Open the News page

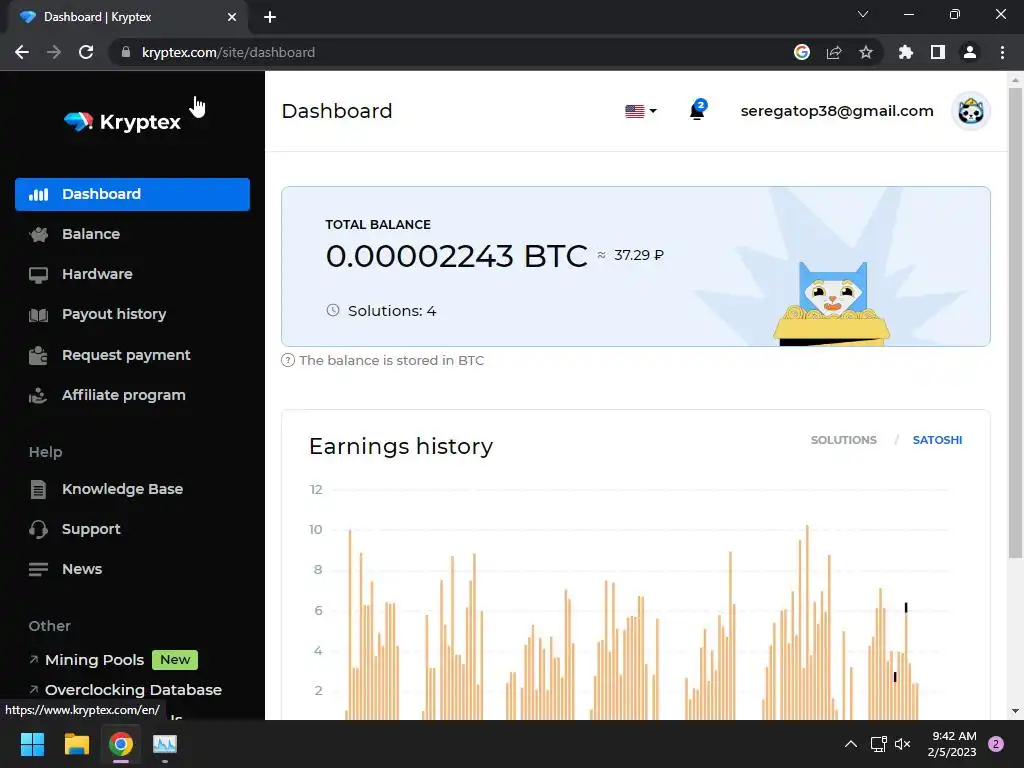coord(82,569)
